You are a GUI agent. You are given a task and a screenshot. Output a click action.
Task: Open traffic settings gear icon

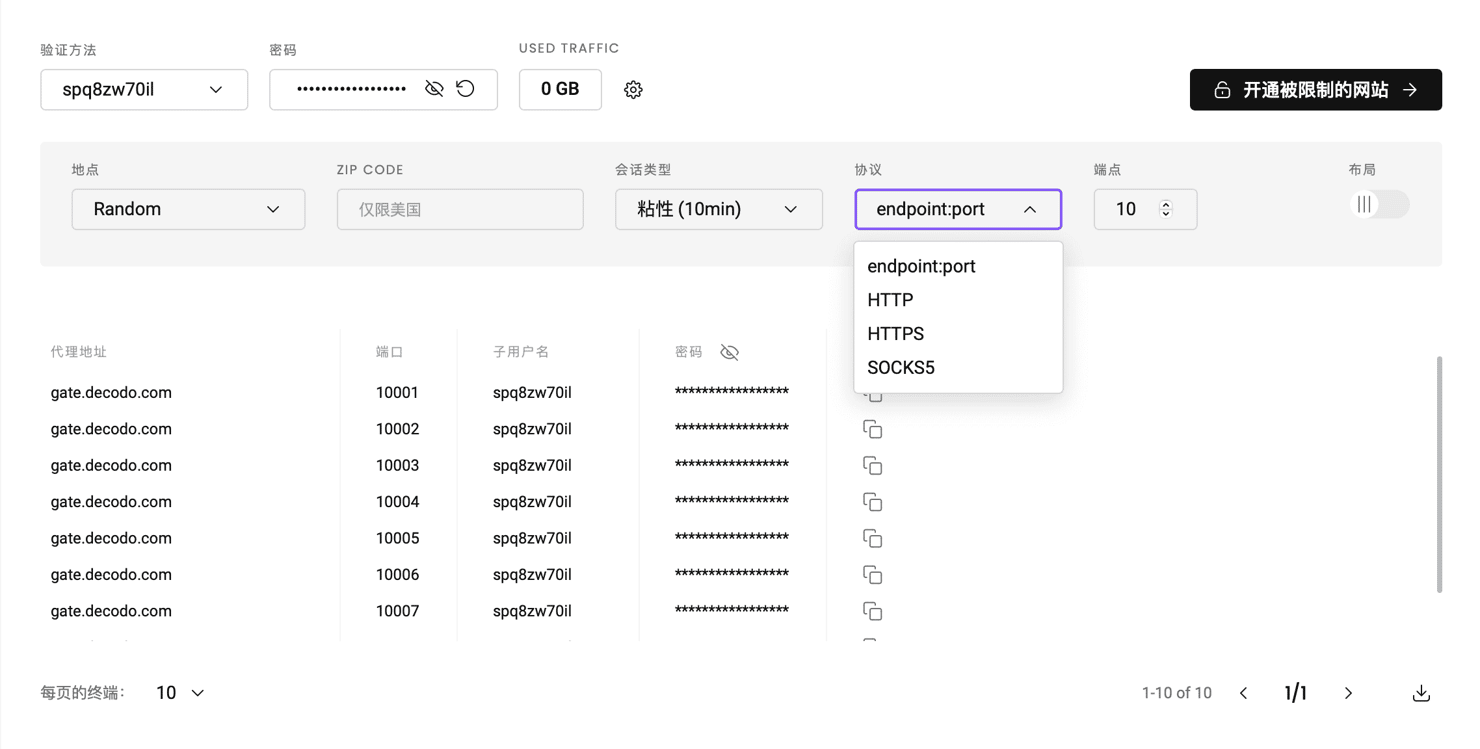point(633,90)
